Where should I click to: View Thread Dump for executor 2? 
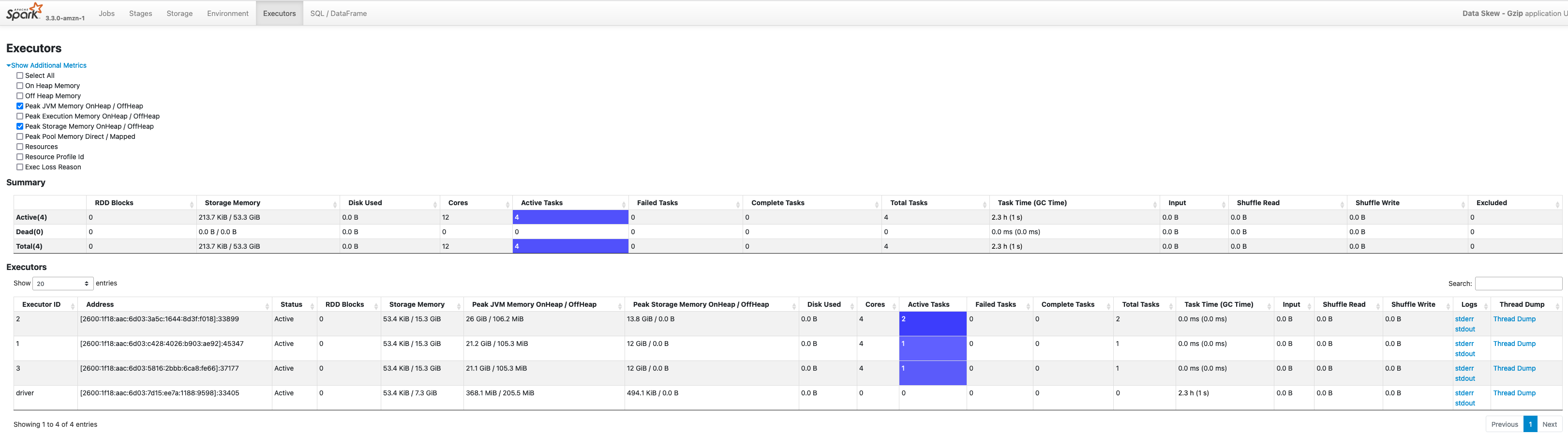pyautogui.click(x=1514, y=319)
